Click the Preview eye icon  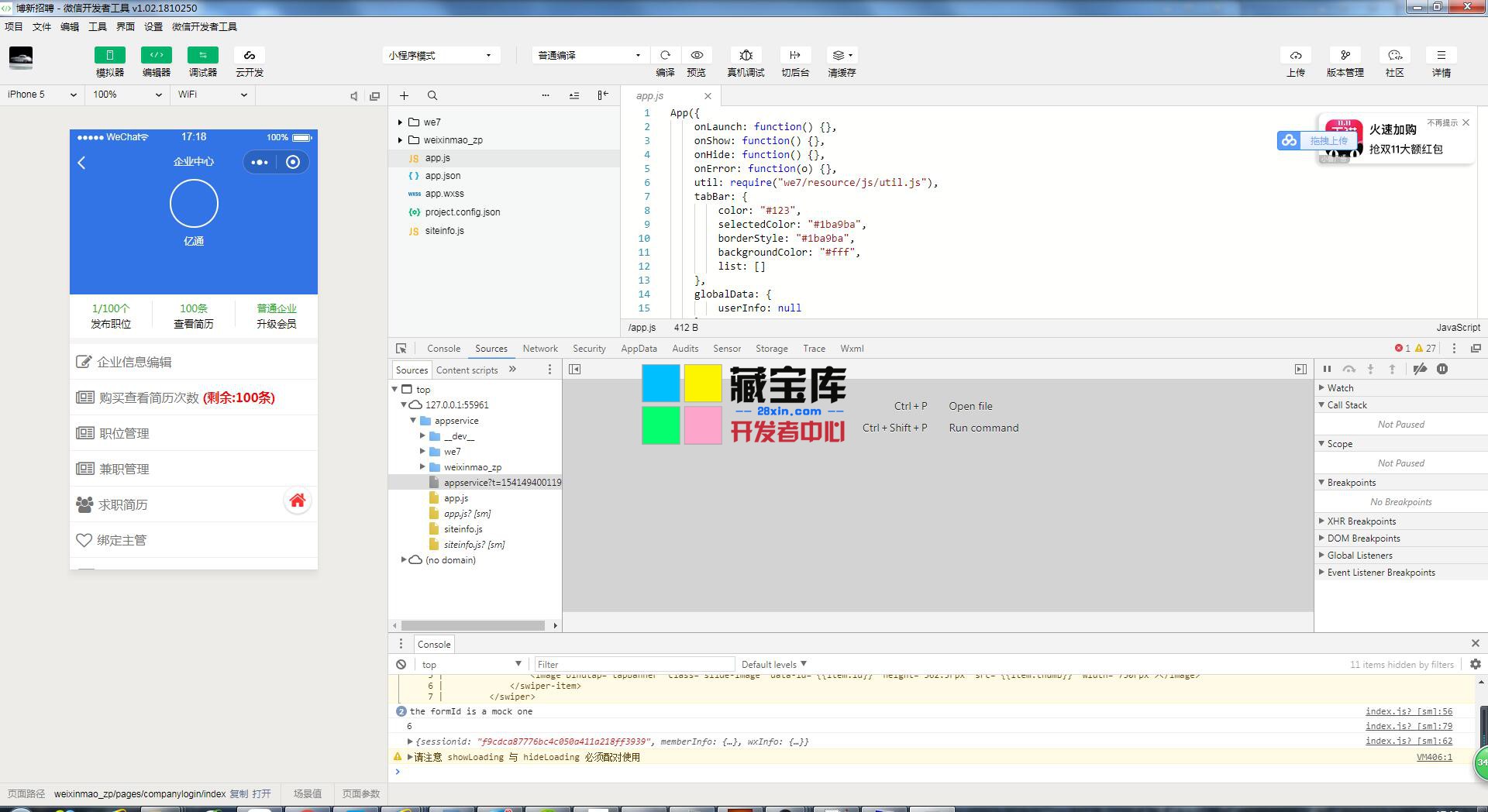[697, 56]
